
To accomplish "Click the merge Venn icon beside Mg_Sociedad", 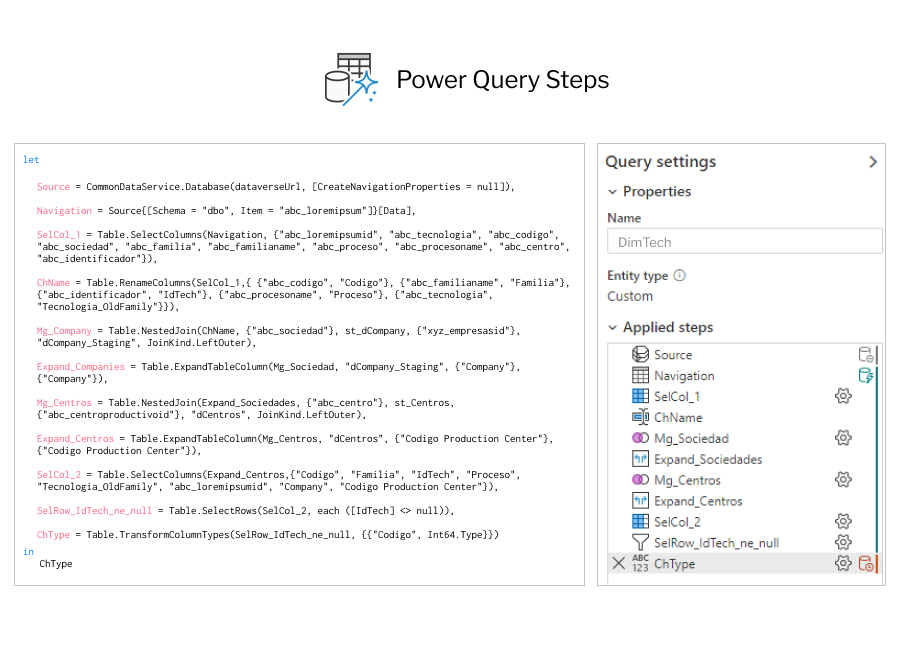I will [x=640, y=438].
